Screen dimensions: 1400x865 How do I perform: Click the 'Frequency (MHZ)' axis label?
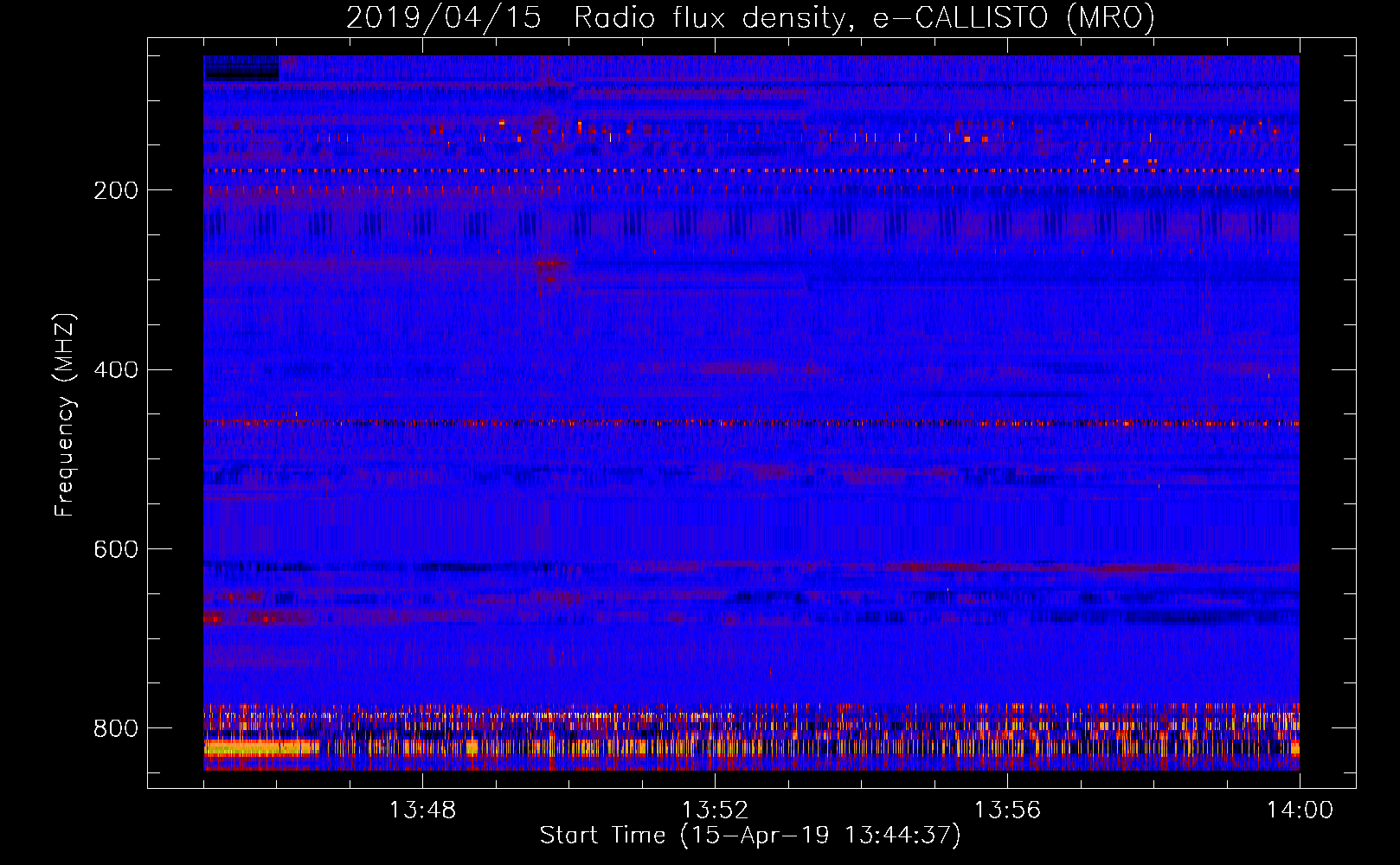coord(65,414)
